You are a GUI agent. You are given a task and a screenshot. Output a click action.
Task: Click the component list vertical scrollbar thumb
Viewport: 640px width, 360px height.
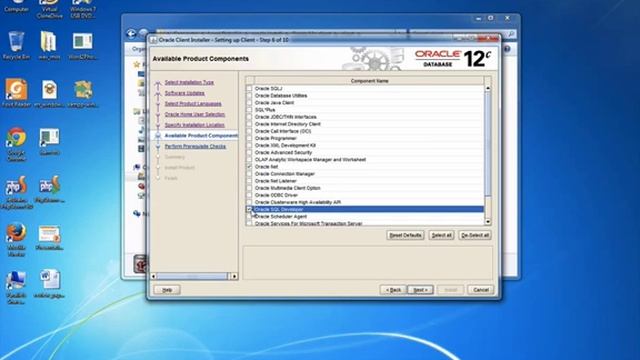[487, 144]
